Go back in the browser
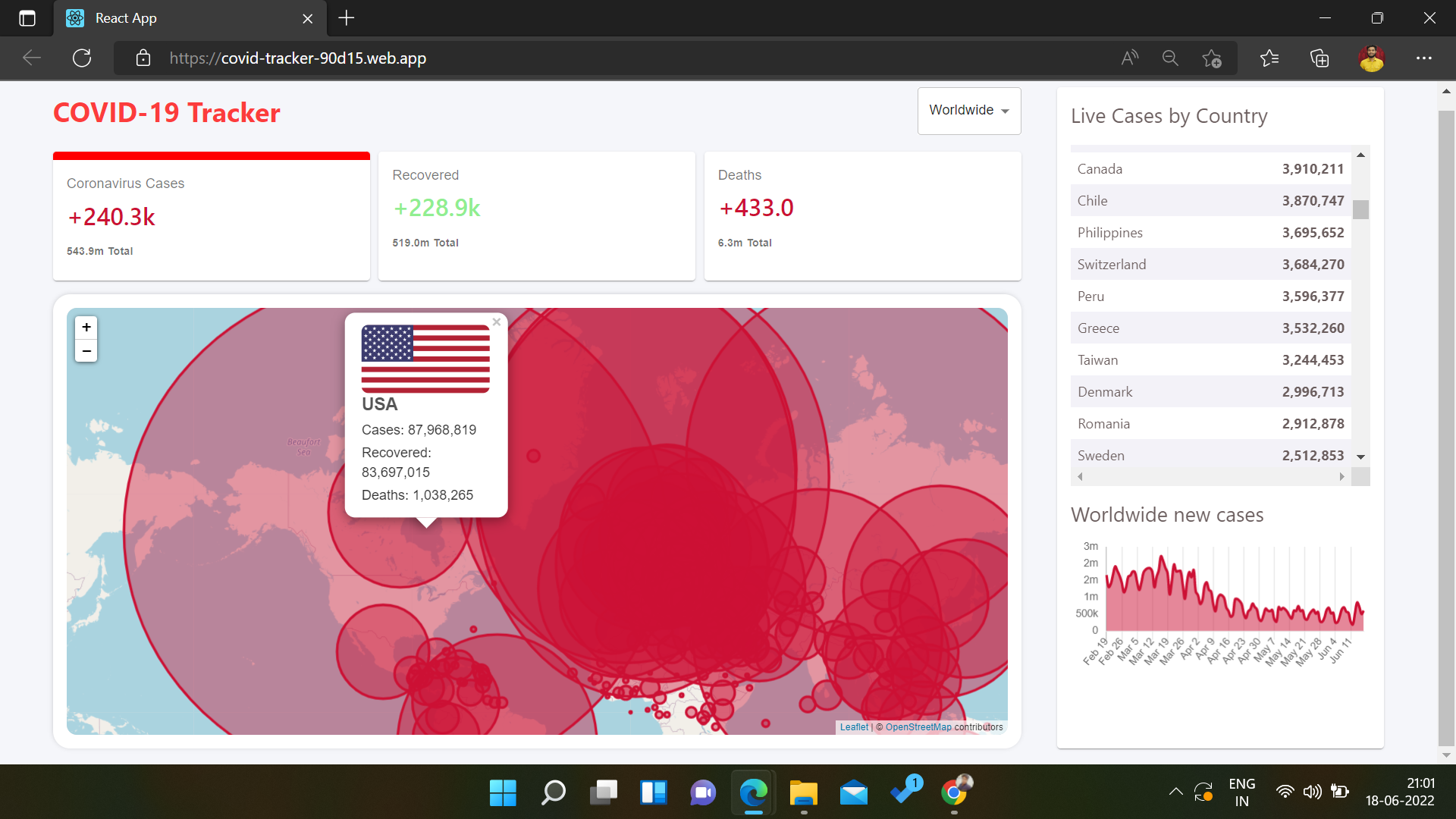 coord(32,58)
